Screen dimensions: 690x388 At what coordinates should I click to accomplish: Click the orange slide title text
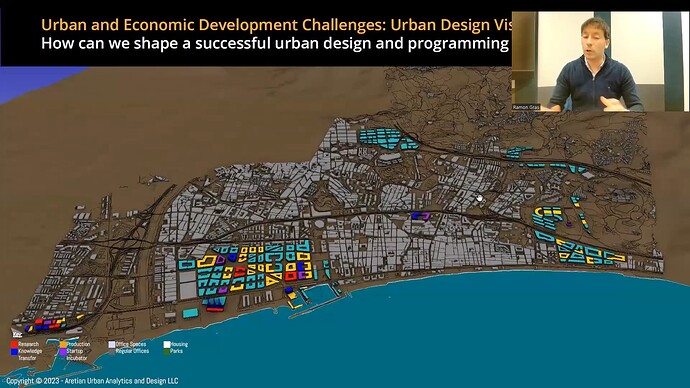(276, 25)
